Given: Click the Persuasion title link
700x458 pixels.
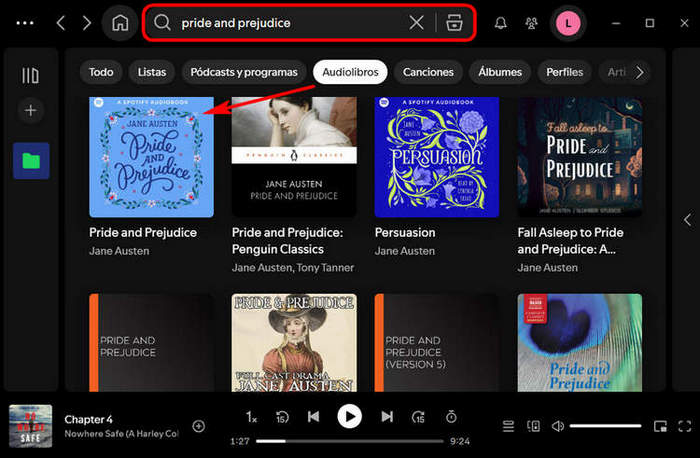Looking at the screenshot, I should coord(405,233).
